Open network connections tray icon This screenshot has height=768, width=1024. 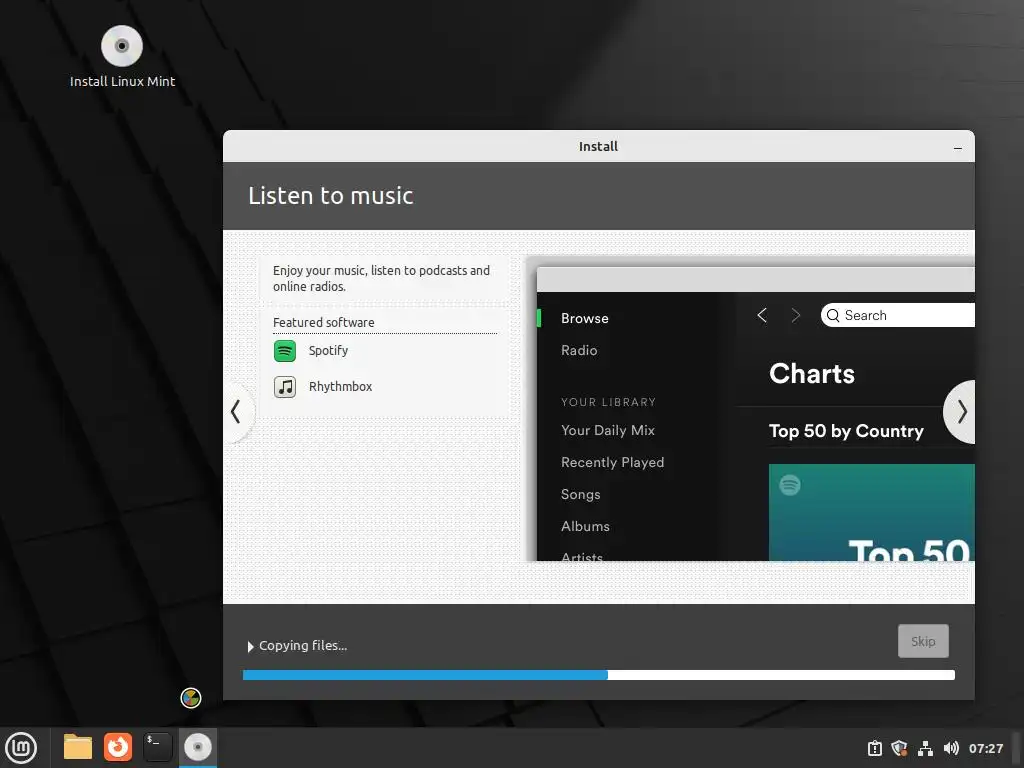pyautogui.click(x=925, y=748)
